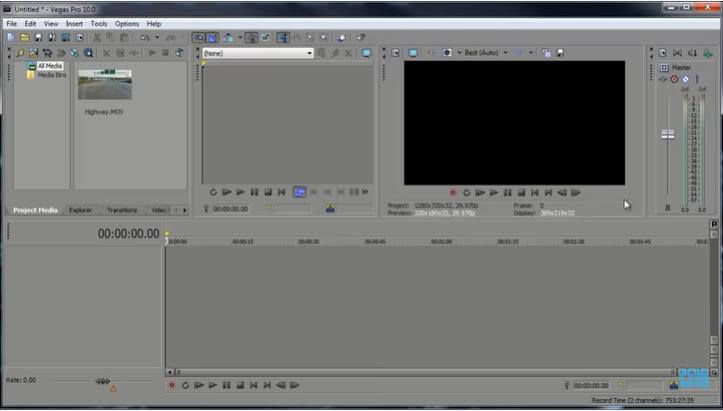Screen dimensions: 723x411
Task: Click the Rate scrub control slider
Action: [x=102, y=381]
